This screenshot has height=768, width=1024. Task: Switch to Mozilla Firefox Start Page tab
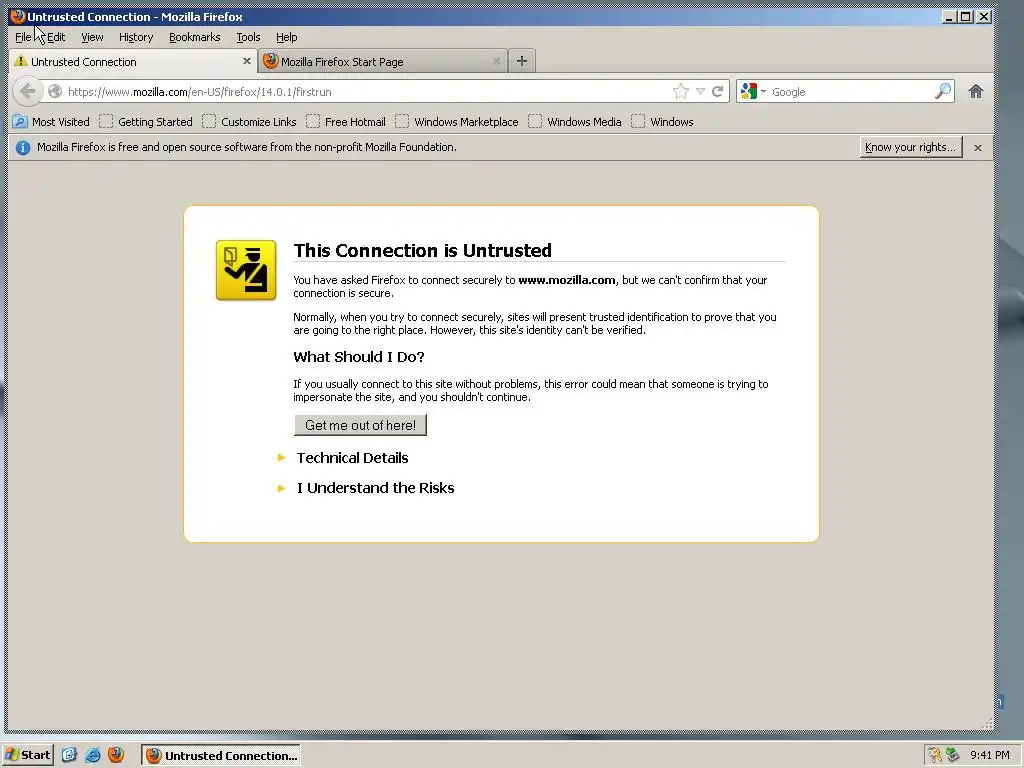tap(383, 61)
